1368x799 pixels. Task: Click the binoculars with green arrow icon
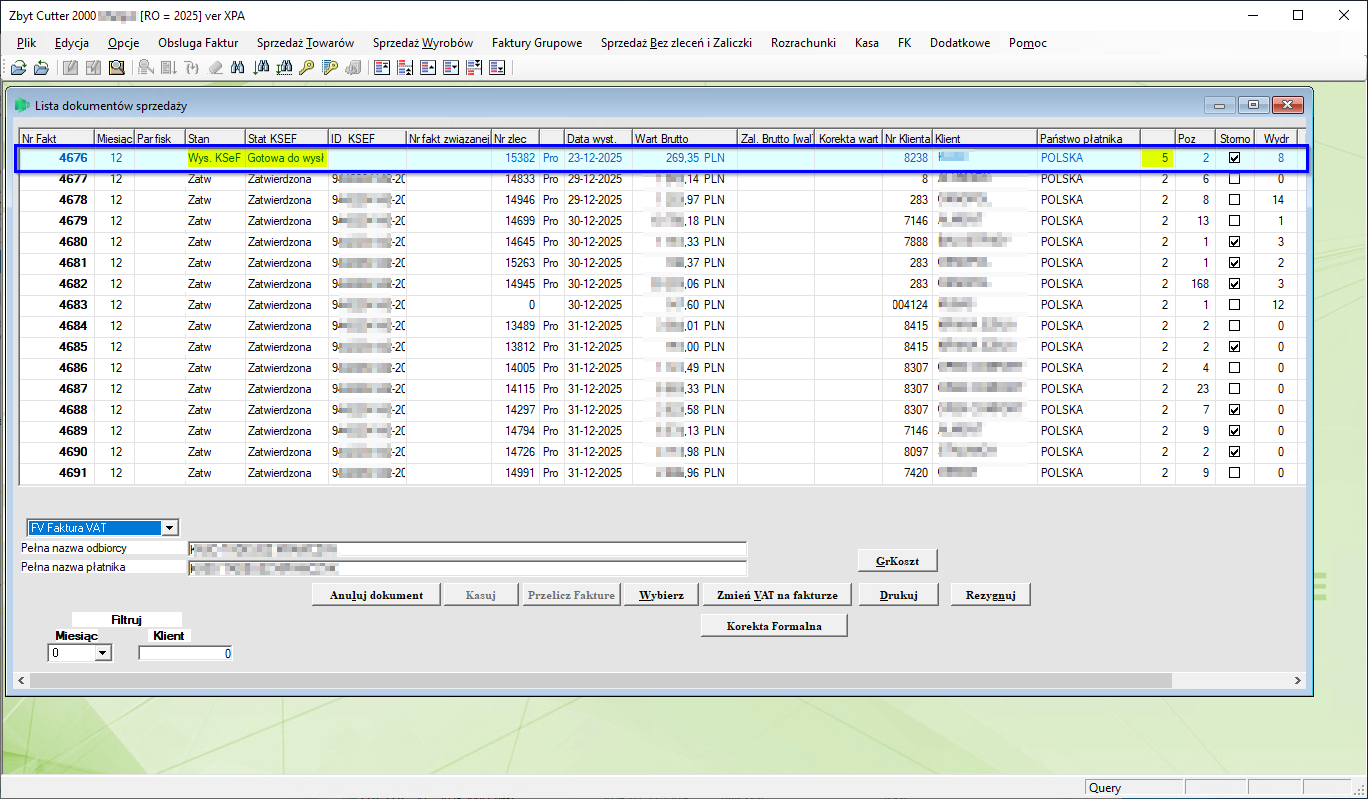(261, 68)
